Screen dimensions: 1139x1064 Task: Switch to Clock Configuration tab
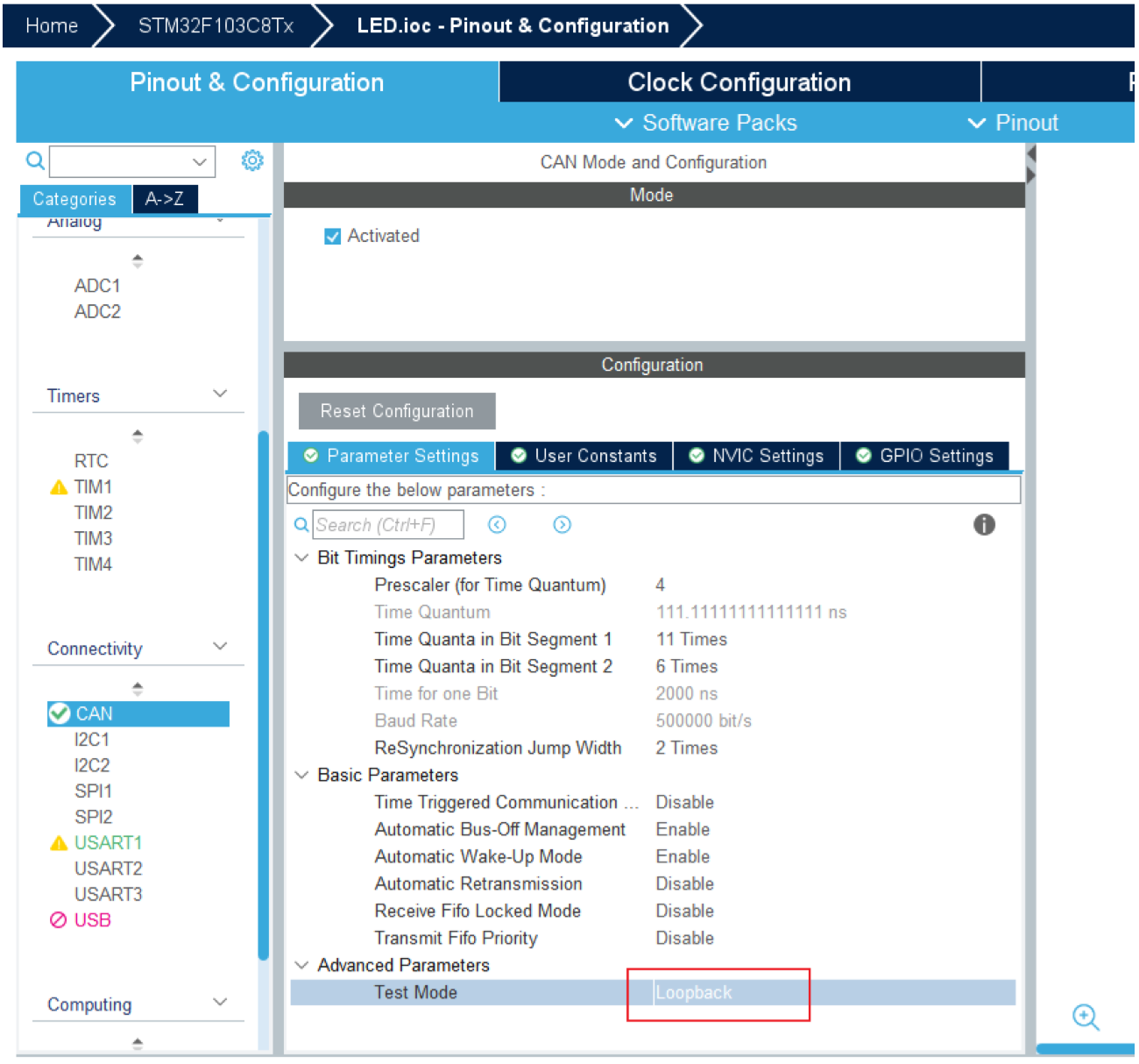pyautogui.click(x=739, y=82)
